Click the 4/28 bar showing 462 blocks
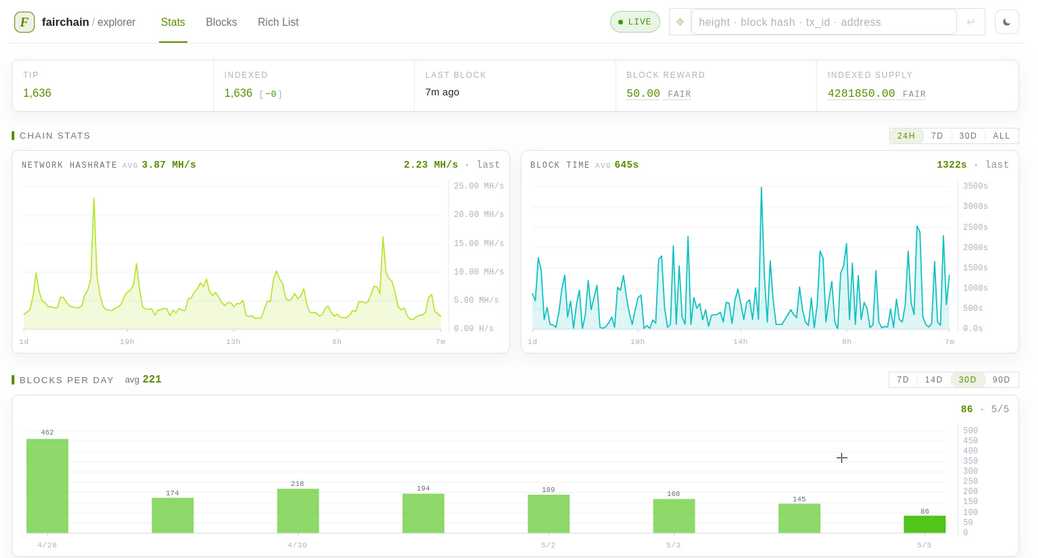Viewport: 1038px width, 558px height. click(x=47, y=486)
